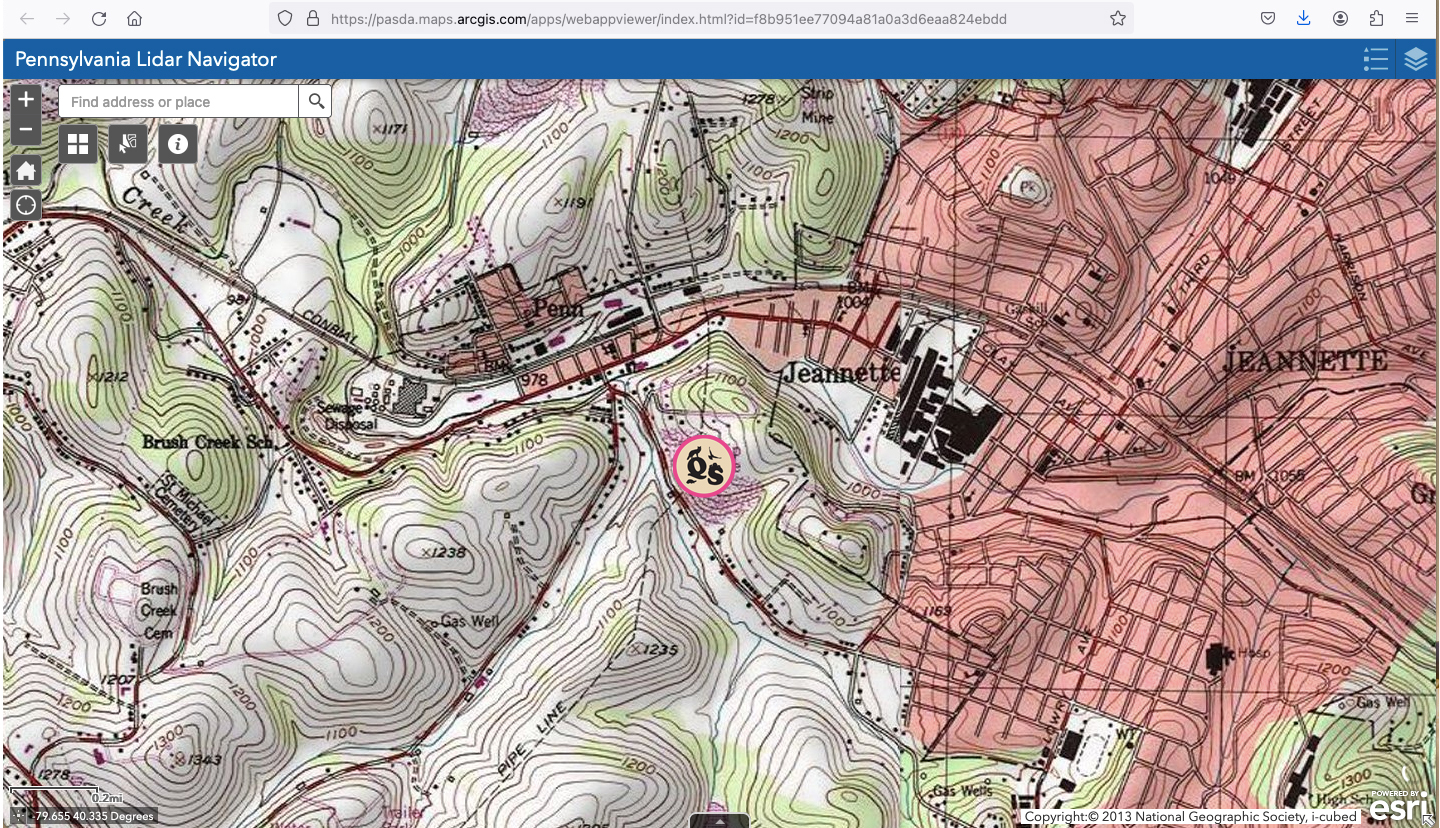Activate the Select features tool
The height and width of the screenshot is (828, 1440).
pos(128,145)
